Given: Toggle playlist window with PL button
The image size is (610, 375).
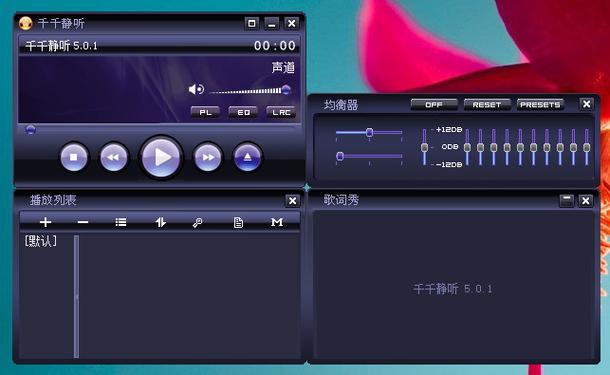Looking at the screenshot, I should [205, 112].
